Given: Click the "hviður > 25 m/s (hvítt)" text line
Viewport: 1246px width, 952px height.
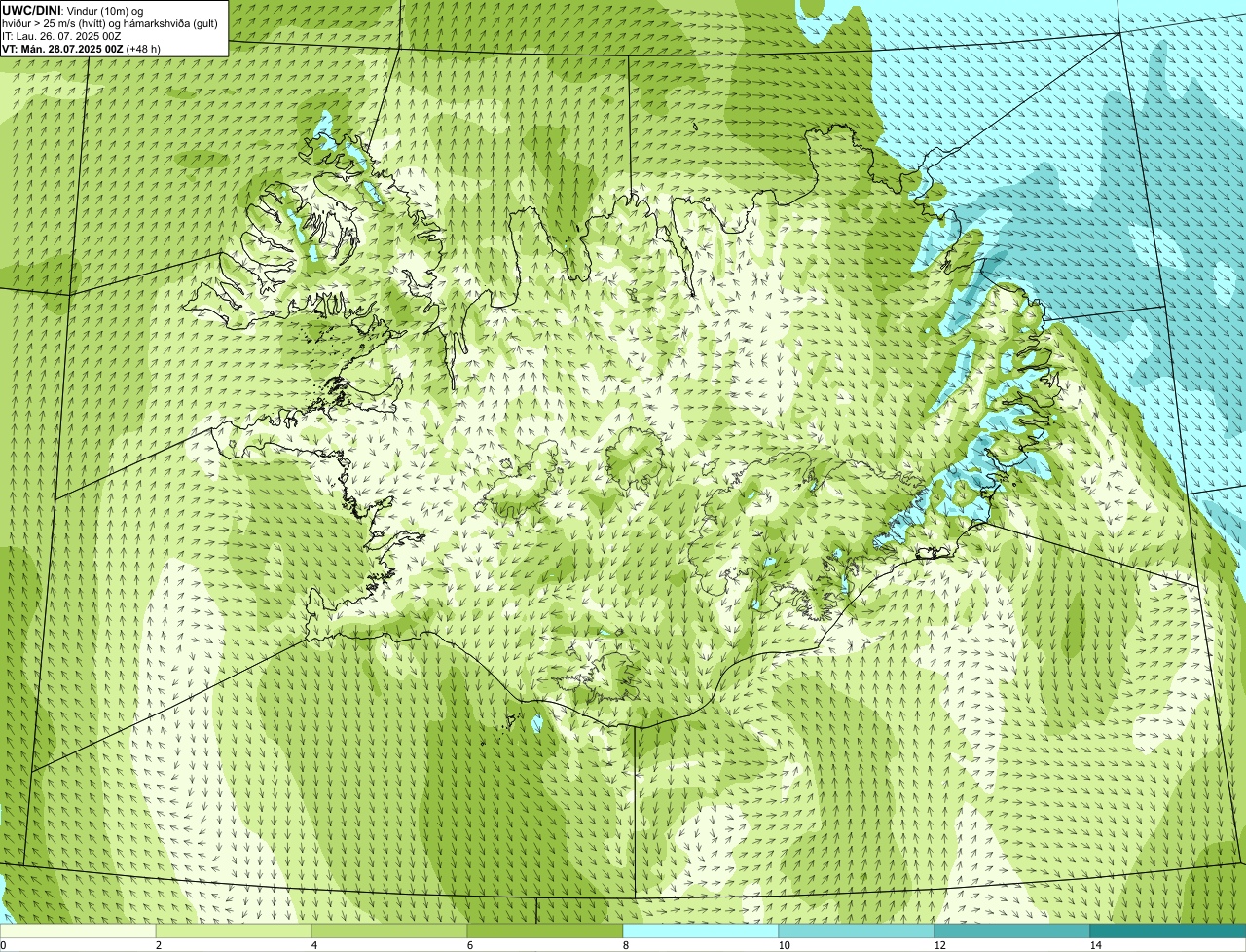Looking at the screenshot, I should [x=110, y=23].
